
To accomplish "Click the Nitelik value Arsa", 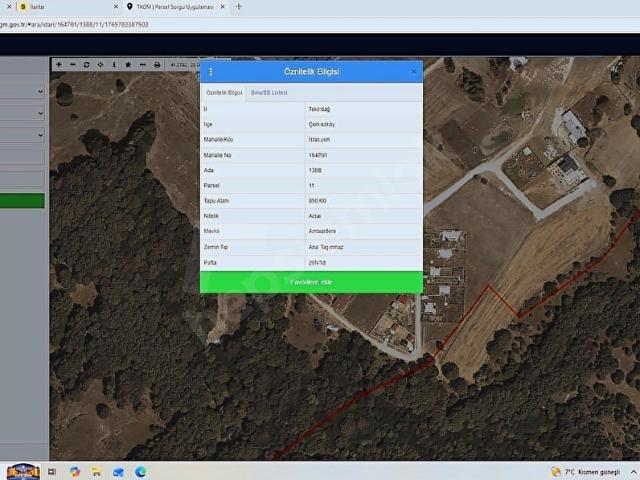I will coord(315,216).
